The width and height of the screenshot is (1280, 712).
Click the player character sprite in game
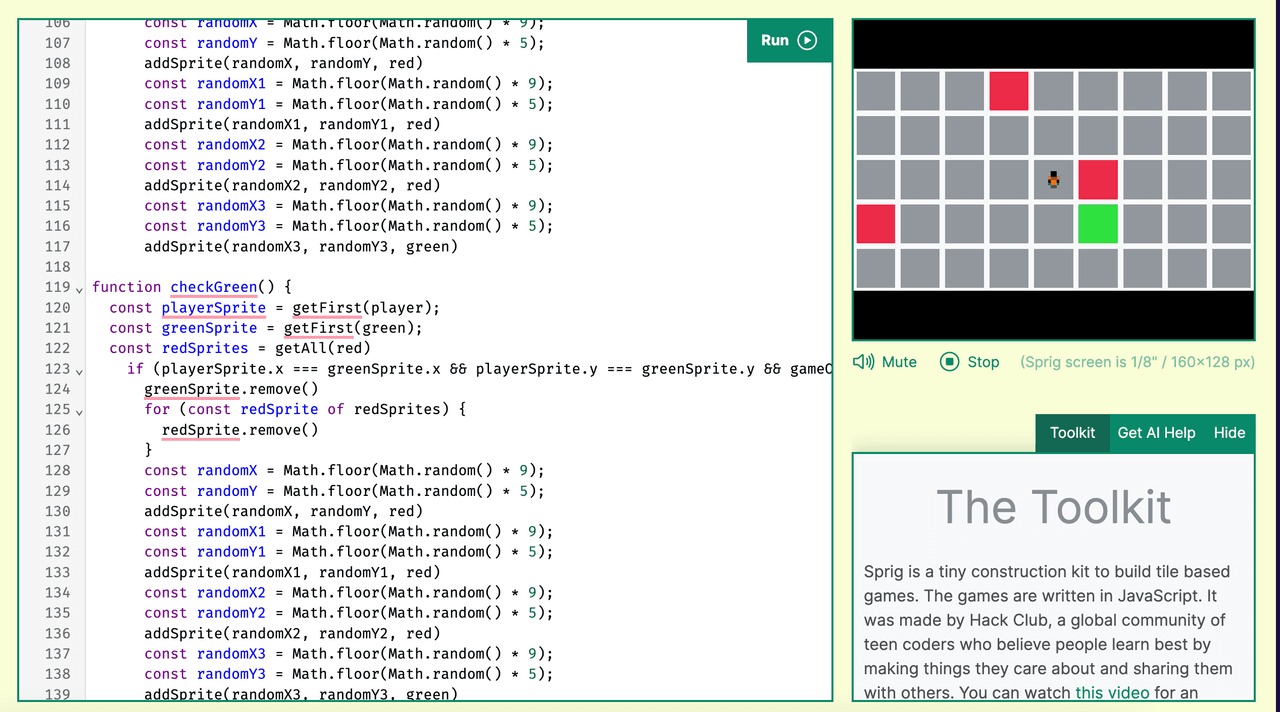(1053, 180)
